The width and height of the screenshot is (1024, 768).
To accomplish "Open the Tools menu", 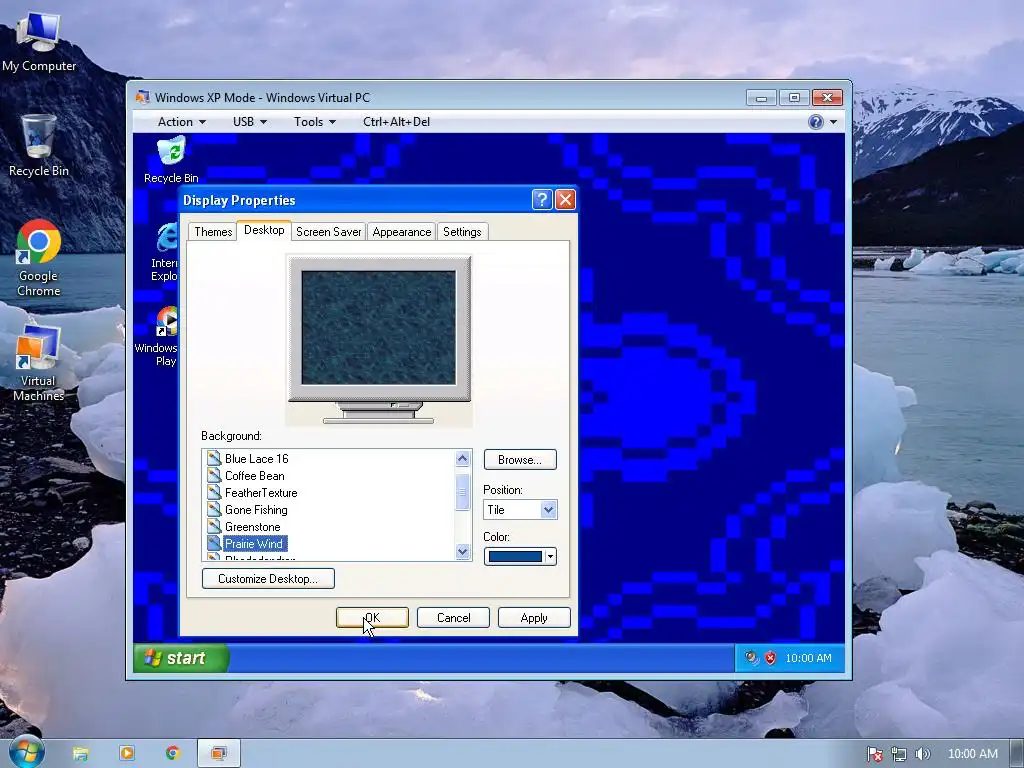I will click(x=315, y=122).
